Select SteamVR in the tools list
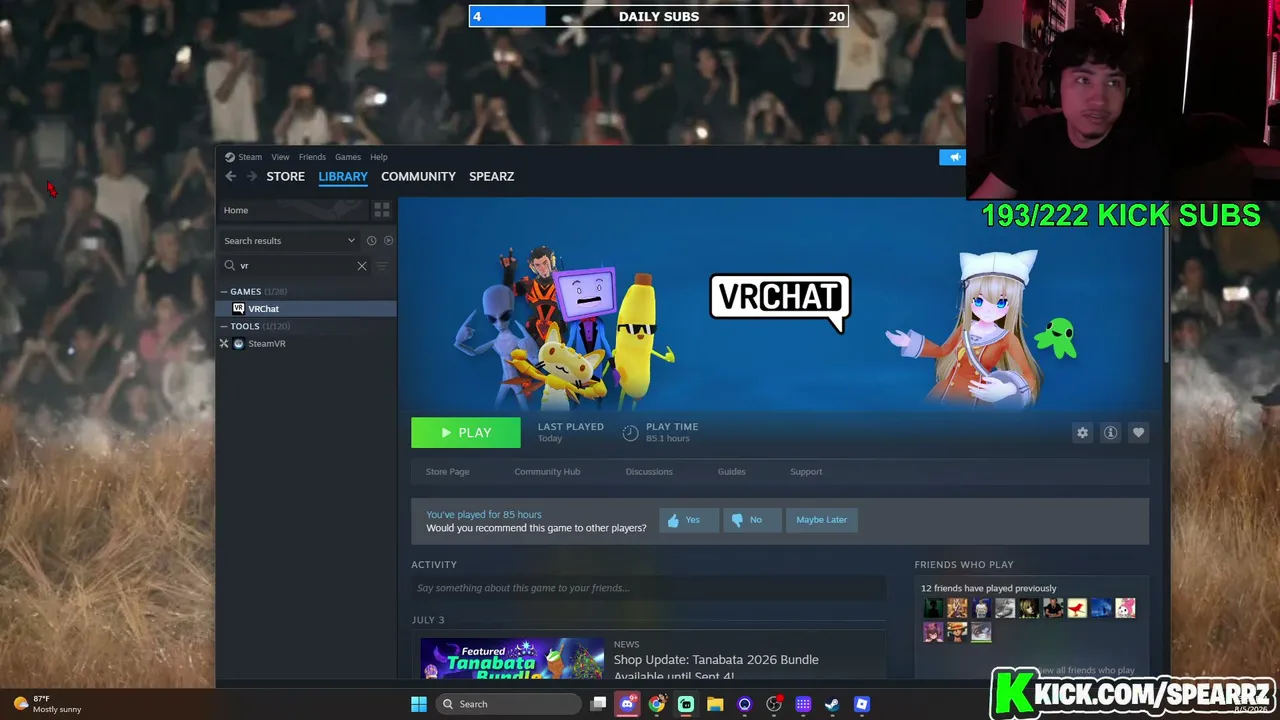 click(307, 344)
